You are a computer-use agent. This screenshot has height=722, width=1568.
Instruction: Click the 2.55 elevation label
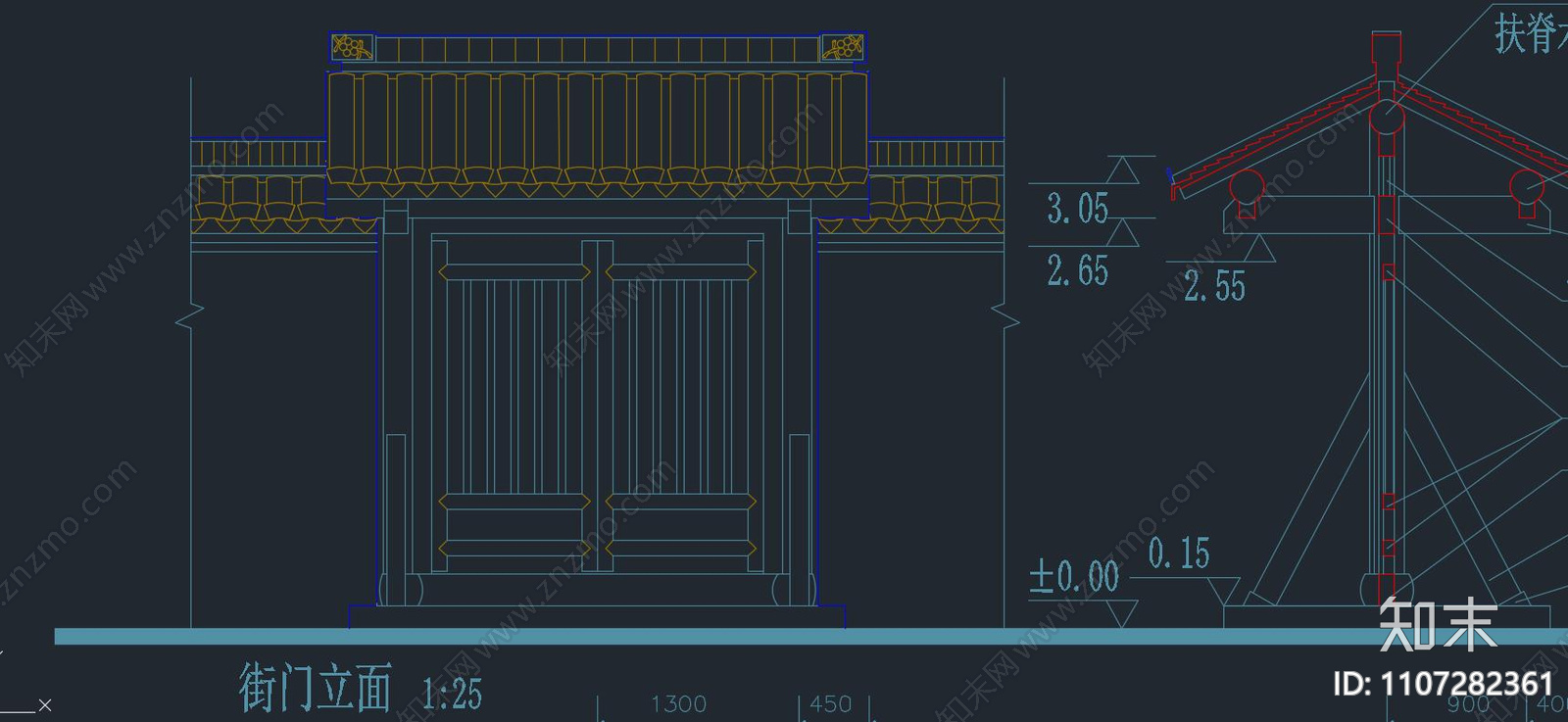pyautogui.click(x=1214, y=286)
